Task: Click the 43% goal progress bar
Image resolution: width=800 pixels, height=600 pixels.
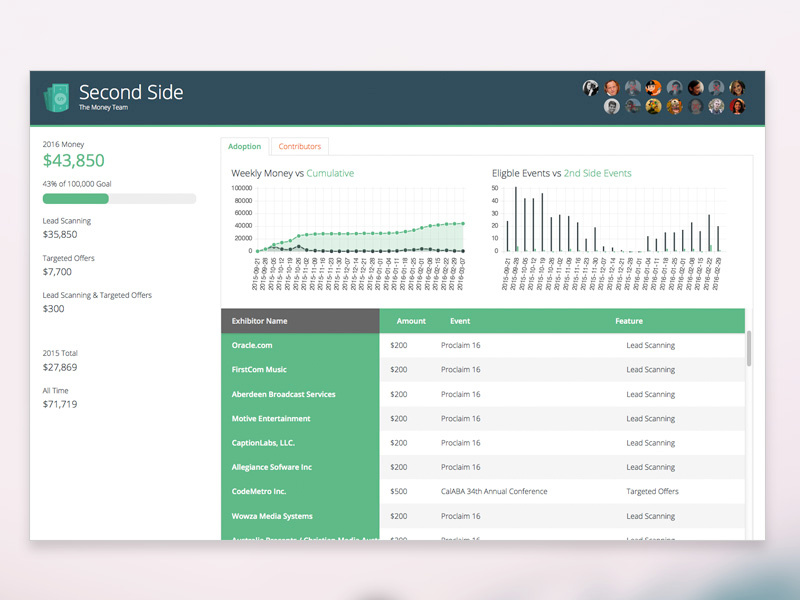Action: point(119,199)
